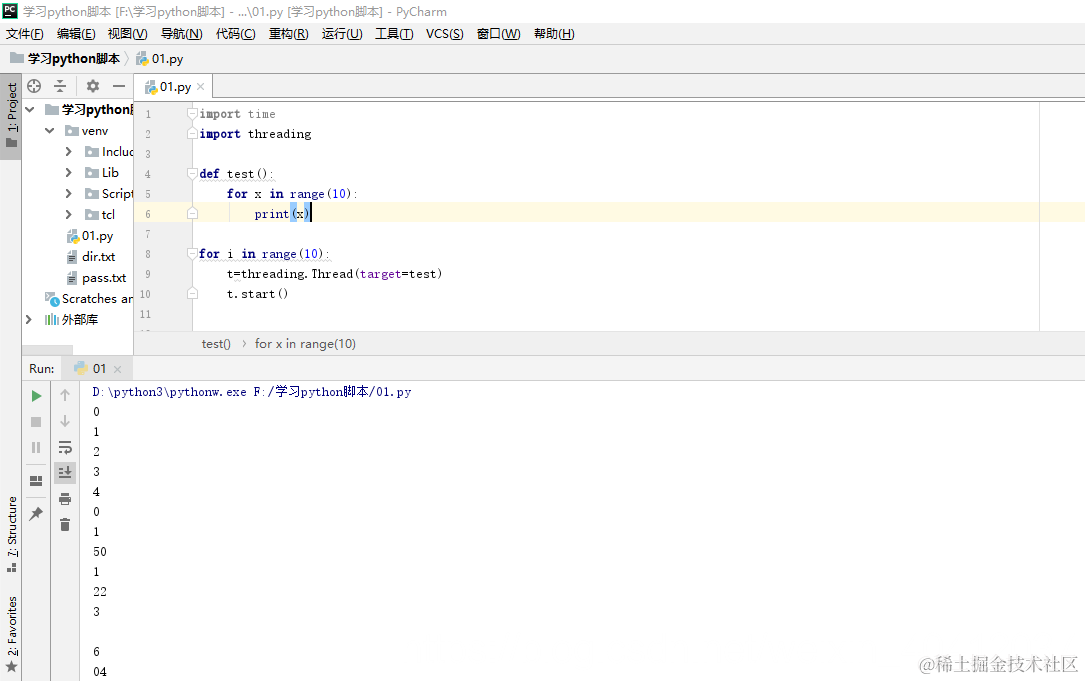Screen dimensions: 1085x681
Task: Select pass.txt in the project tree
Action: click(x=96, y=278)
